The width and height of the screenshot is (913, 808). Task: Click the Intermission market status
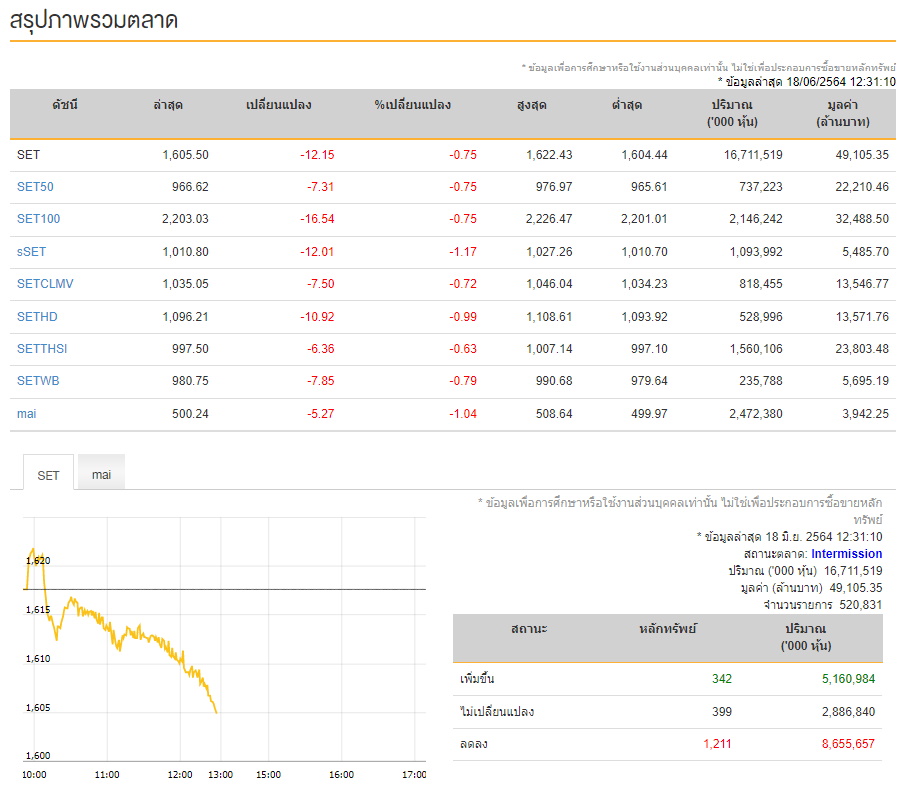847,554
